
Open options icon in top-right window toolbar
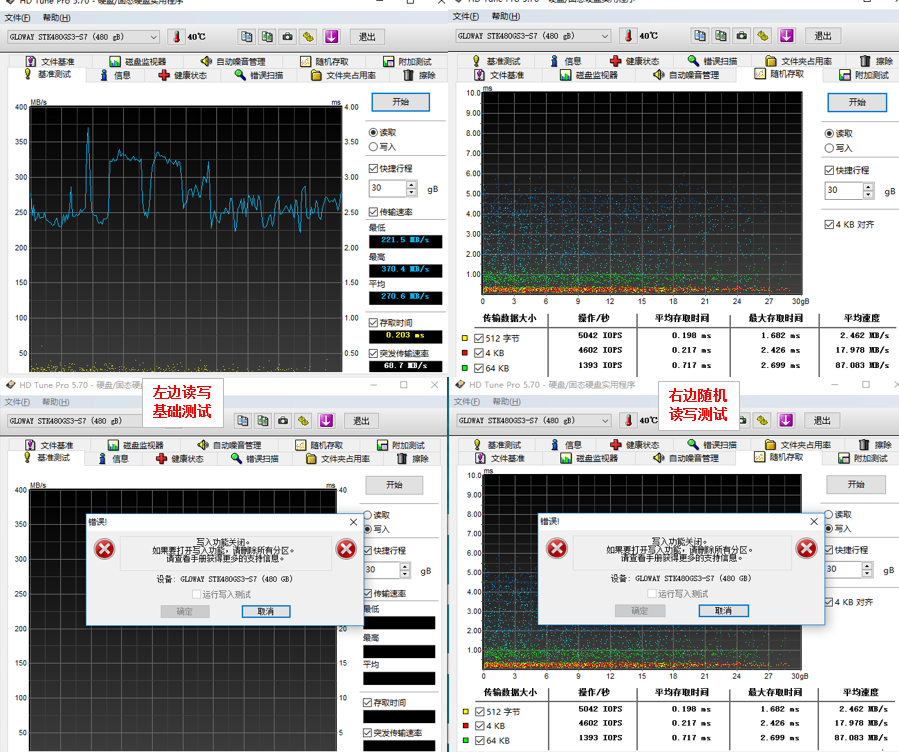coord(763,36)
